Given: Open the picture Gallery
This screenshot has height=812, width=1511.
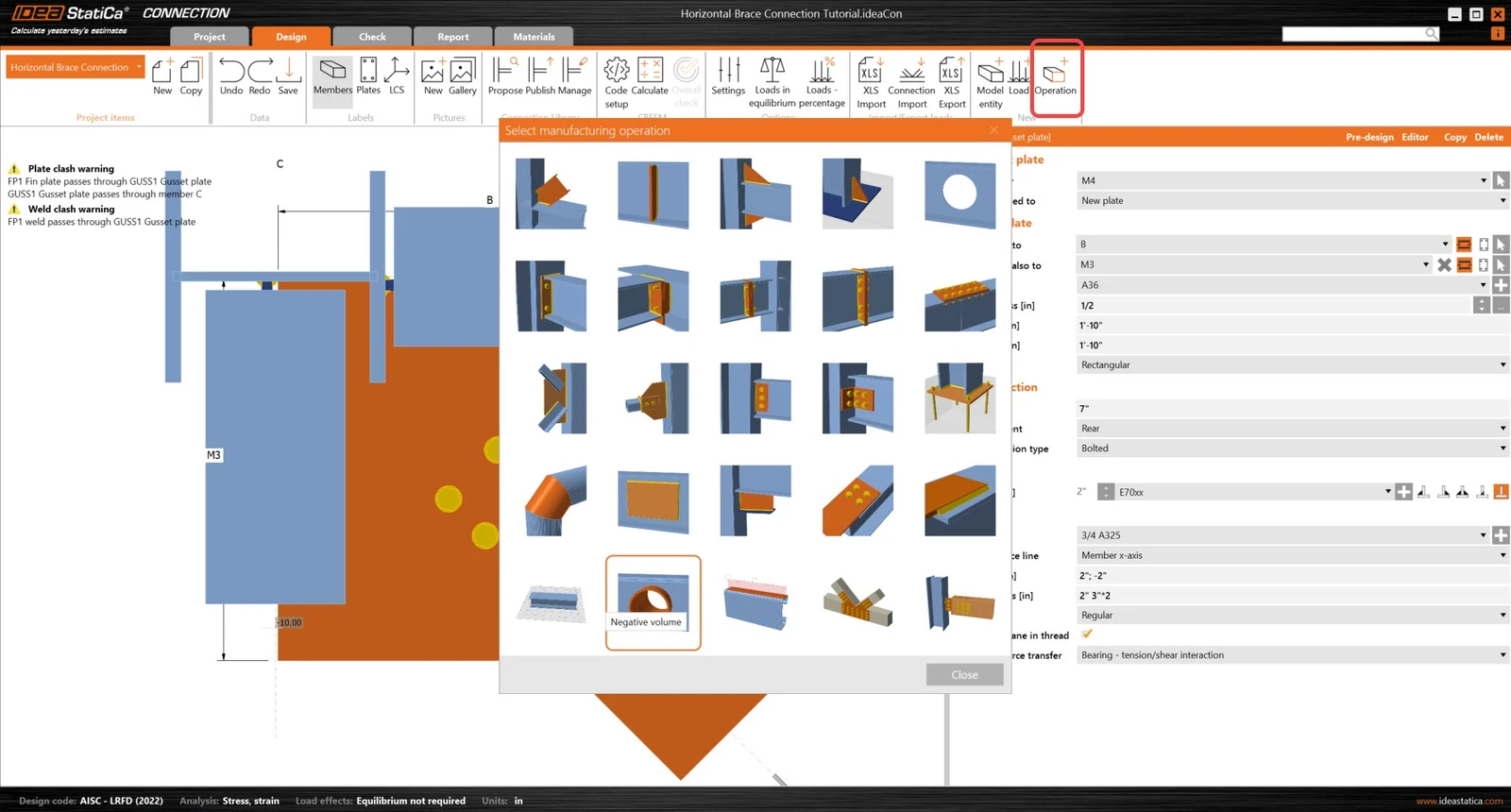Looking at the screenshot, I should [462, 76].
